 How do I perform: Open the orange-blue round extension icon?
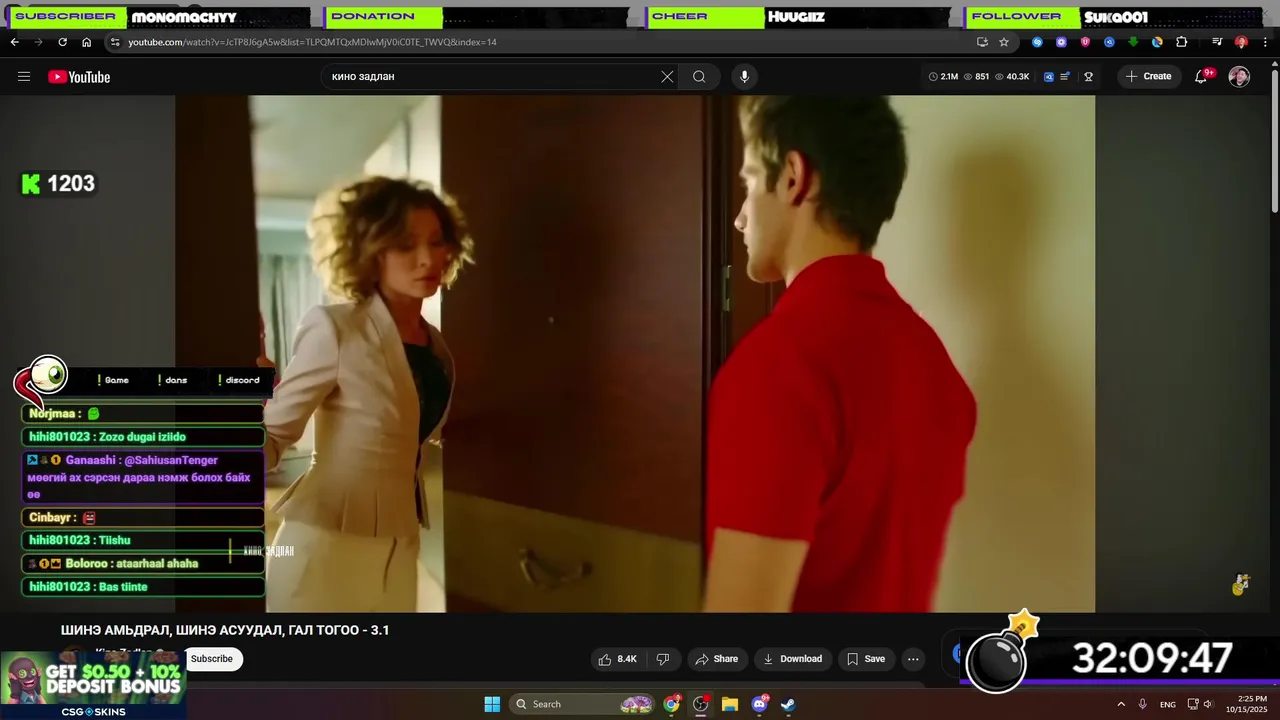pos(1157,42)
